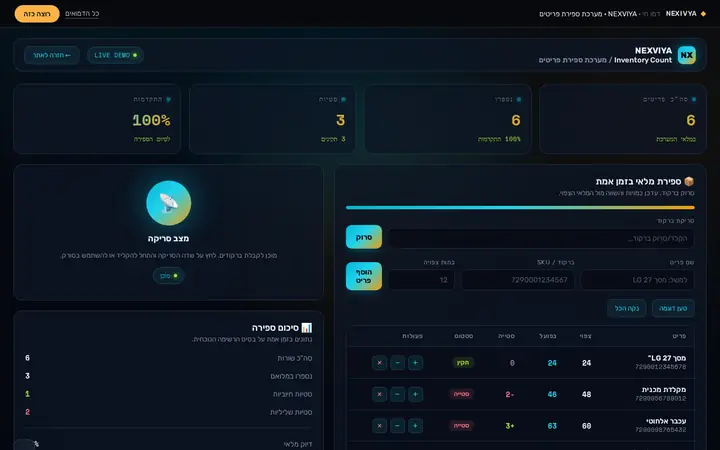The height and width of the screenshot is (450, 720).
Task: Click the LIVE DEMO badge
Action: pos(115,55)
